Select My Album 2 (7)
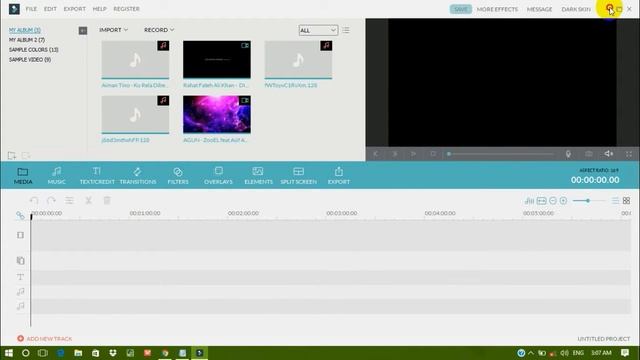 tap(27, 40)
